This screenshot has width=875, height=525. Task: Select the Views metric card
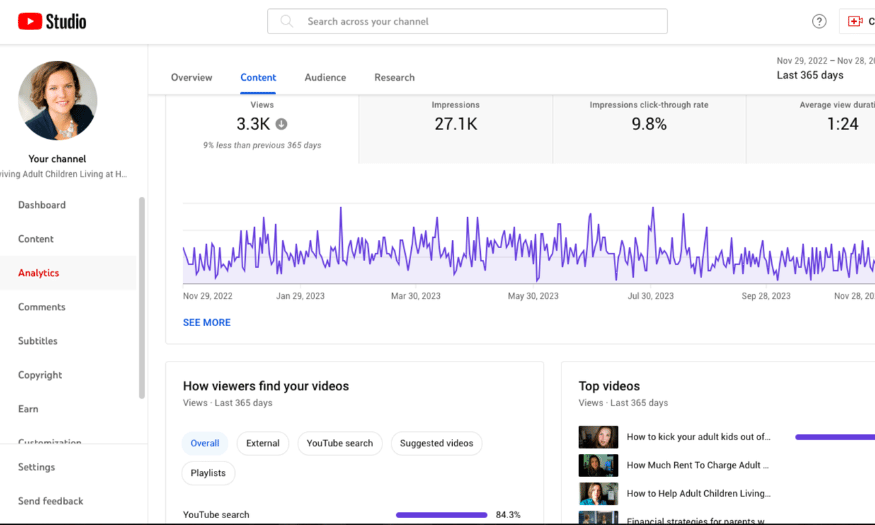click(x=262, y=129)
